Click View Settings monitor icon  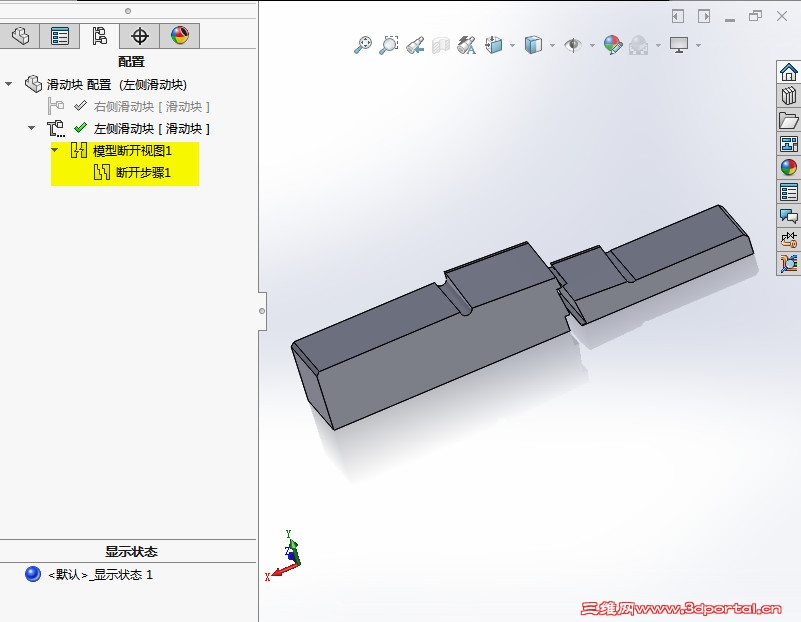click(679, 45)
